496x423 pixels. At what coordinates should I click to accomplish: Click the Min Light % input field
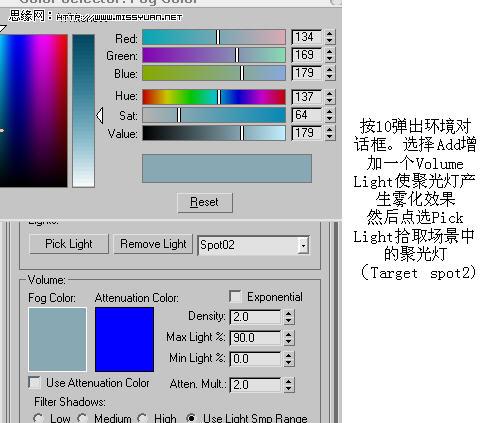click(x=255, y=359)
